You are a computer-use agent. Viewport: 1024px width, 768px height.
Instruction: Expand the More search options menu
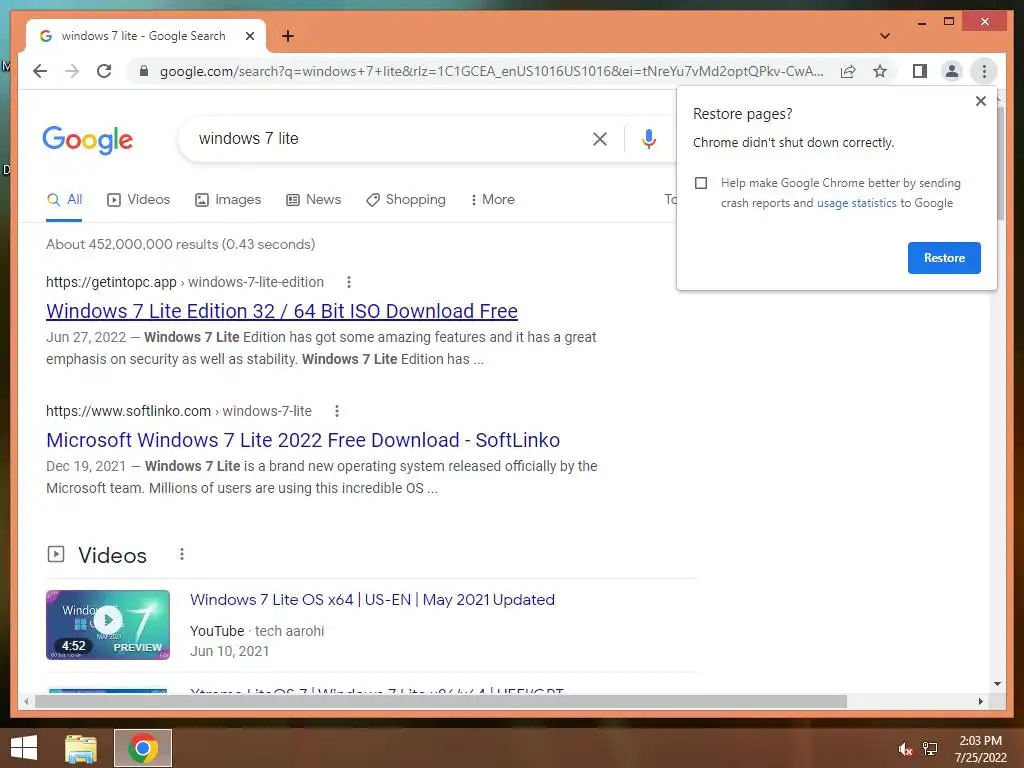tap(492, 200)
